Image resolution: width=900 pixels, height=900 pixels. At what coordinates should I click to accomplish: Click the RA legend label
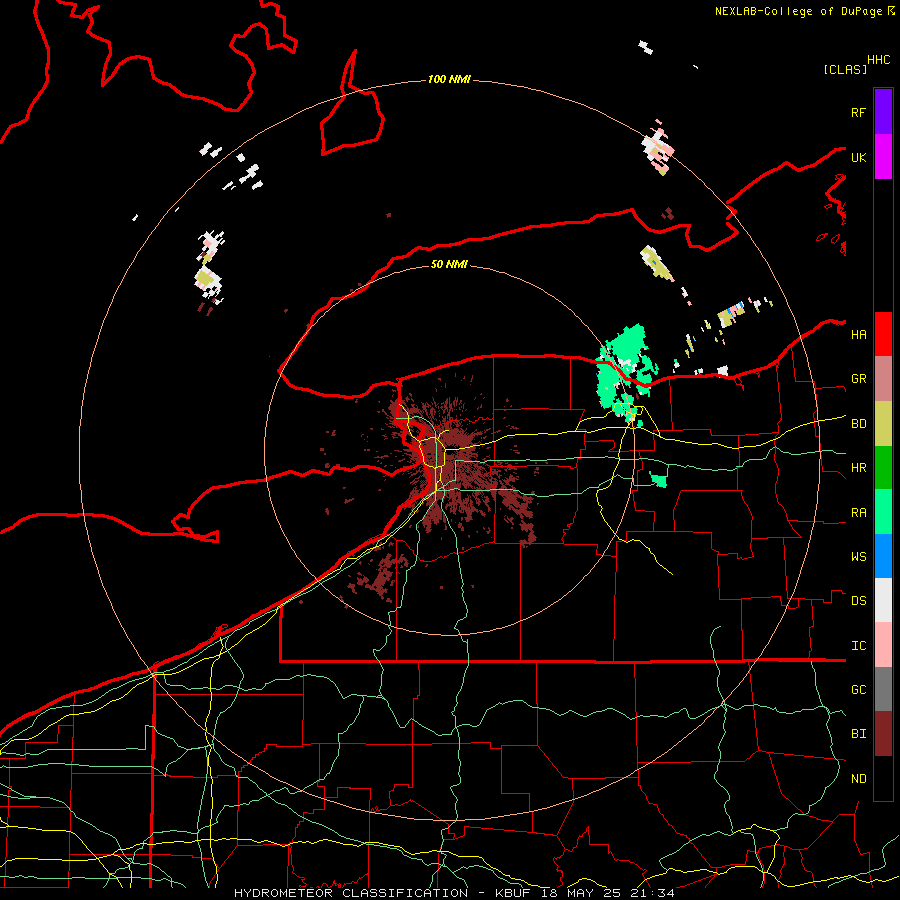858,512
